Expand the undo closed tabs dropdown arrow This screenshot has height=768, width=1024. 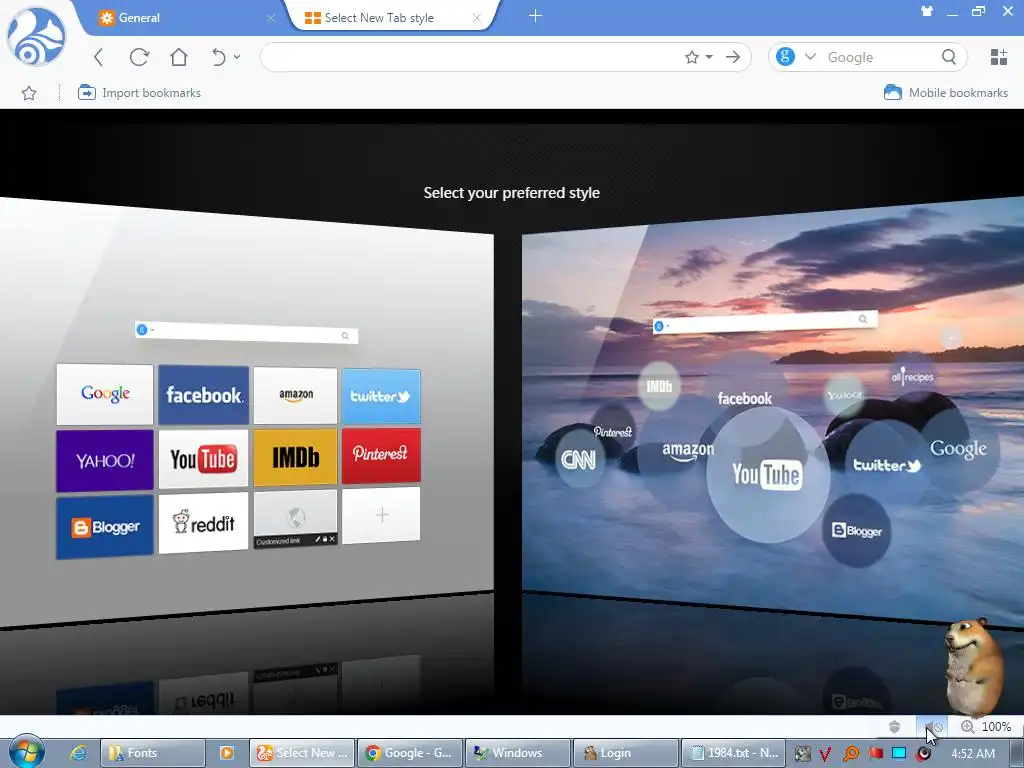pyautogui.click(x=237, y=57)
